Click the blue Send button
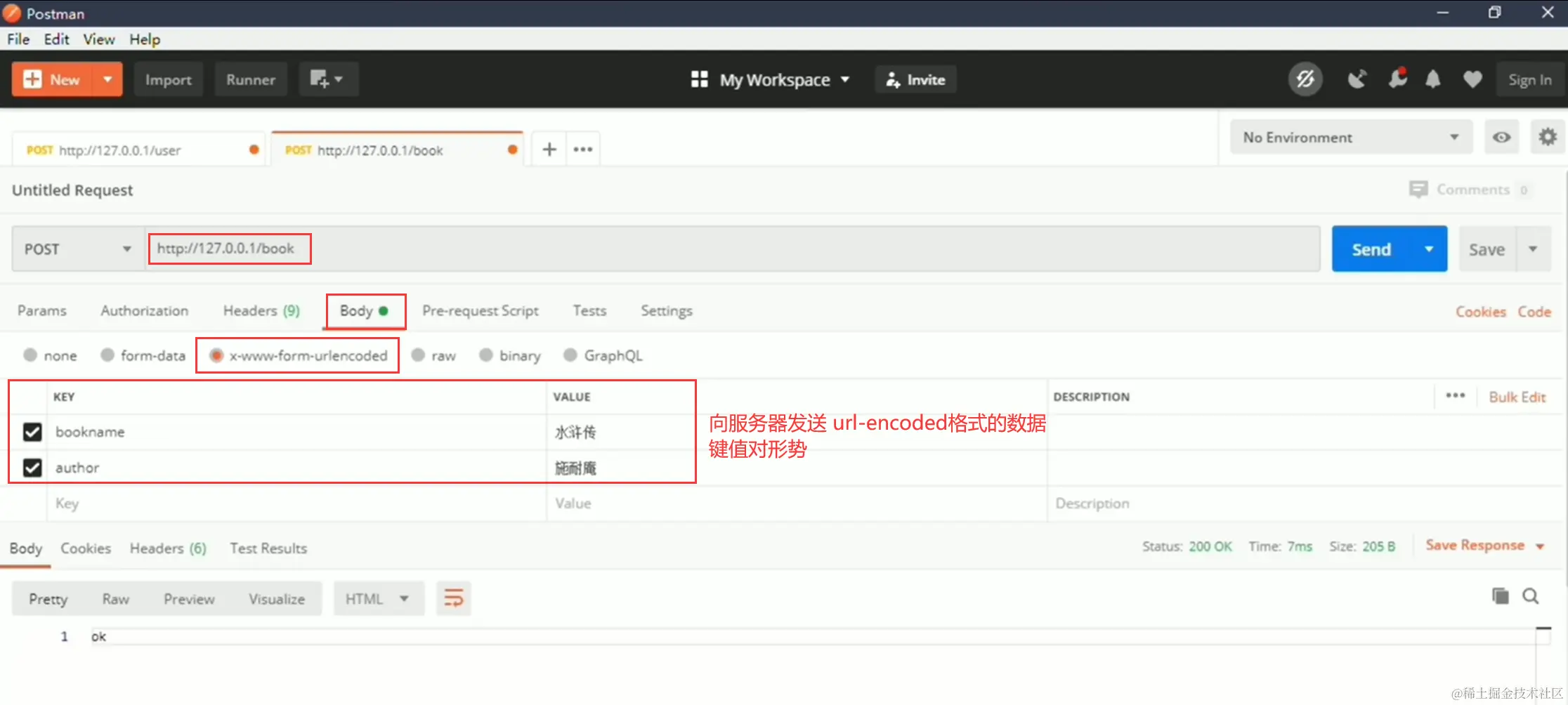Viewport: 1568px width, 705px height. coord(1371,249)
